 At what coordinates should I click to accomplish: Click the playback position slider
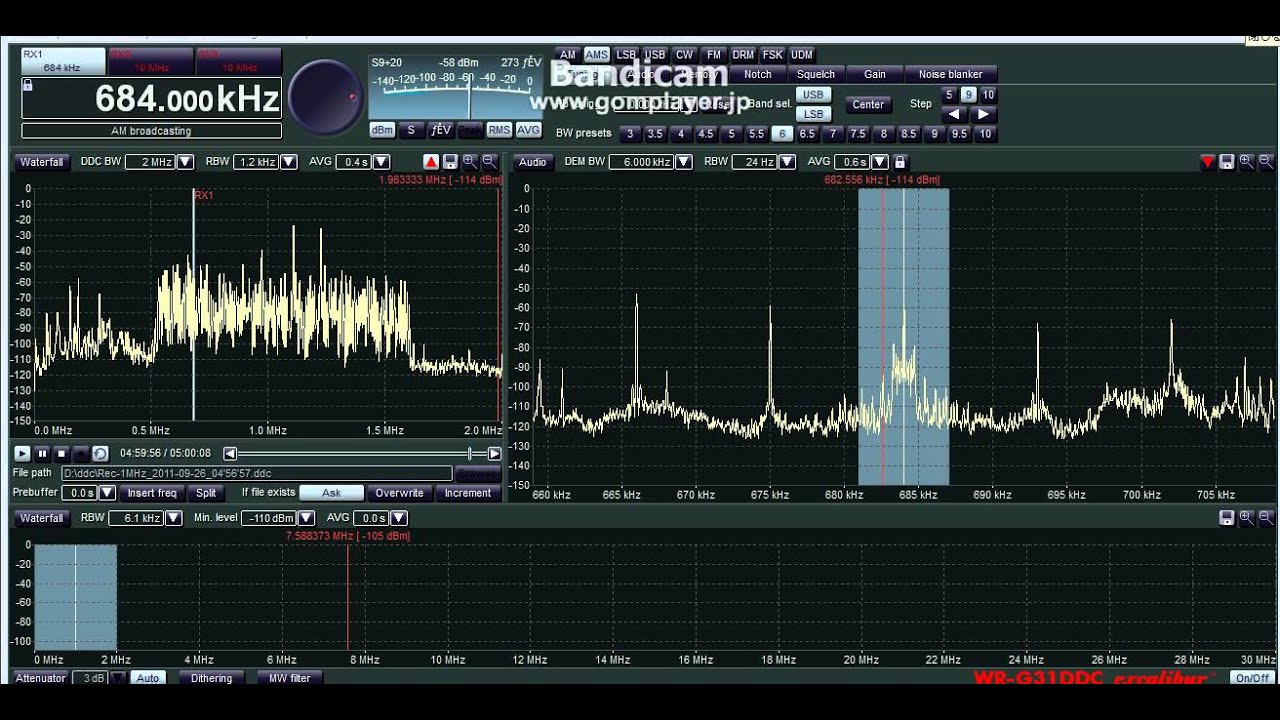[x=362, y=454]
